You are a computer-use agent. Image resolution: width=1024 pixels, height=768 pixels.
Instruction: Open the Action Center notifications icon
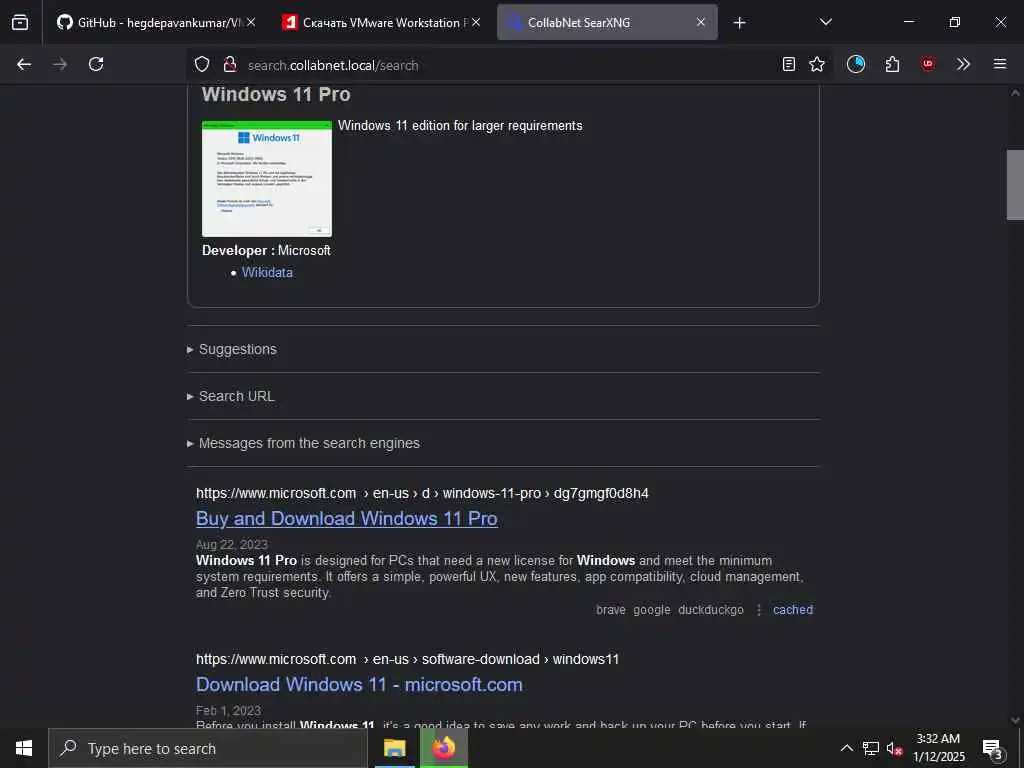993,748
